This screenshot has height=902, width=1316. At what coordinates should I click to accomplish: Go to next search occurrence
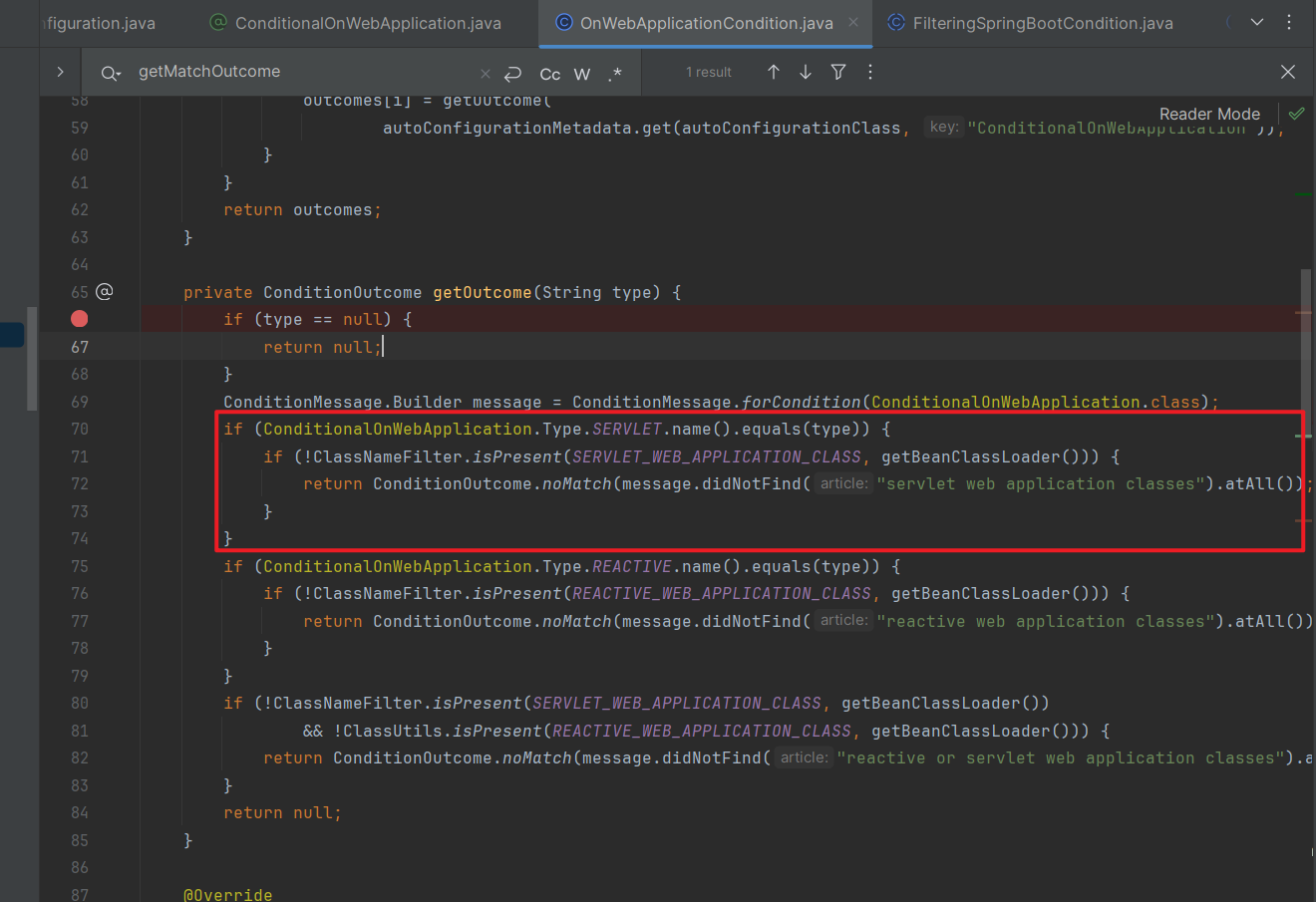point(806,72)
